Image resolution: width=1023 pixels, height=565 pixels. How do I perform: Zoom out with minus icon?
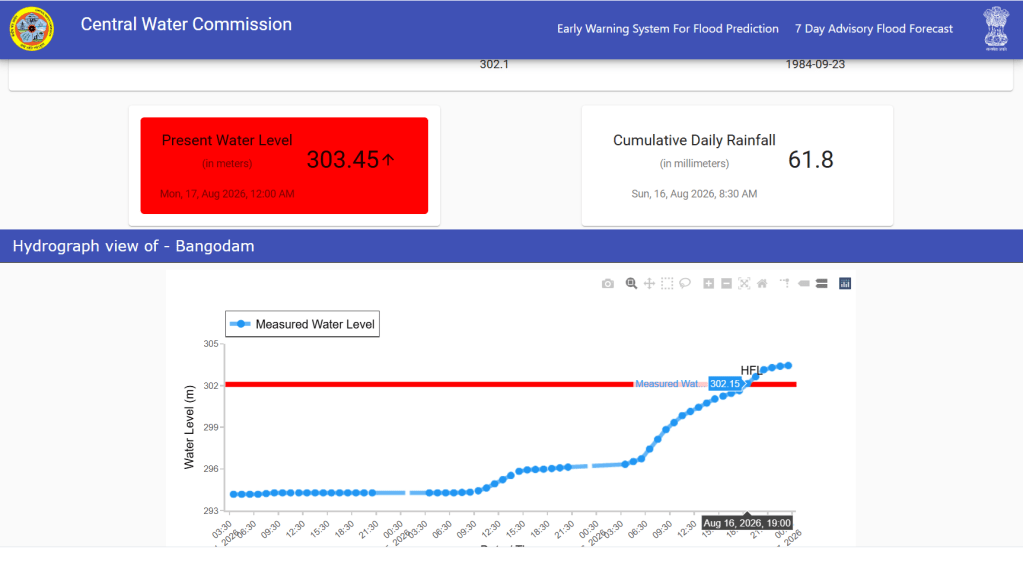(x=726, y=283)
